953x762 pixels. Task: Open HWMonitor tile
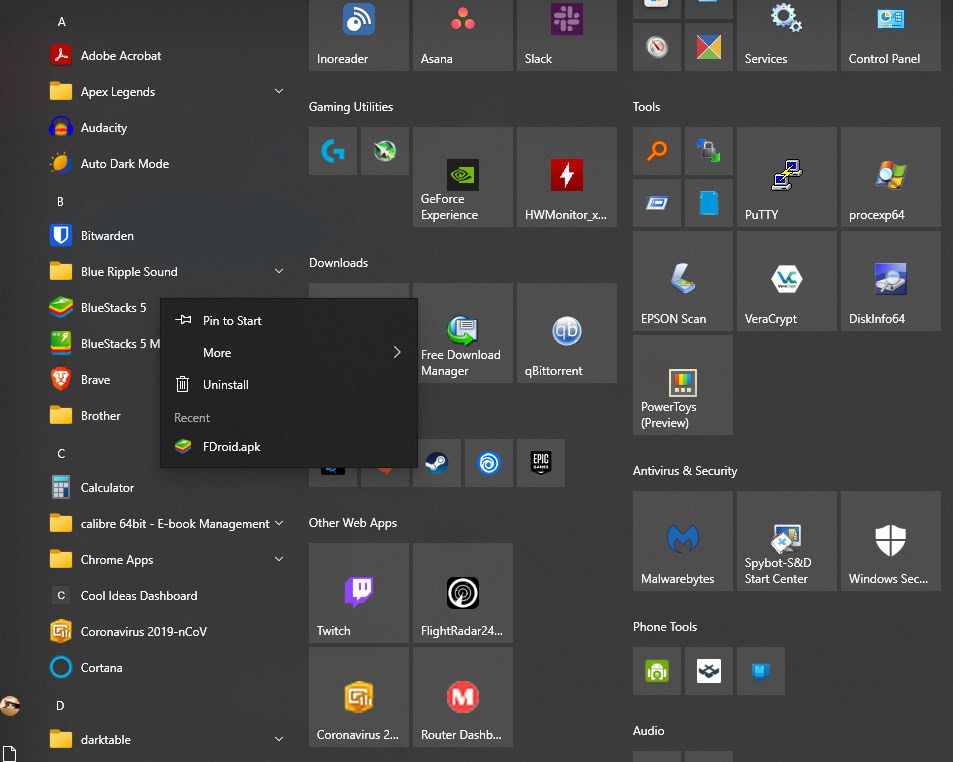566,177
